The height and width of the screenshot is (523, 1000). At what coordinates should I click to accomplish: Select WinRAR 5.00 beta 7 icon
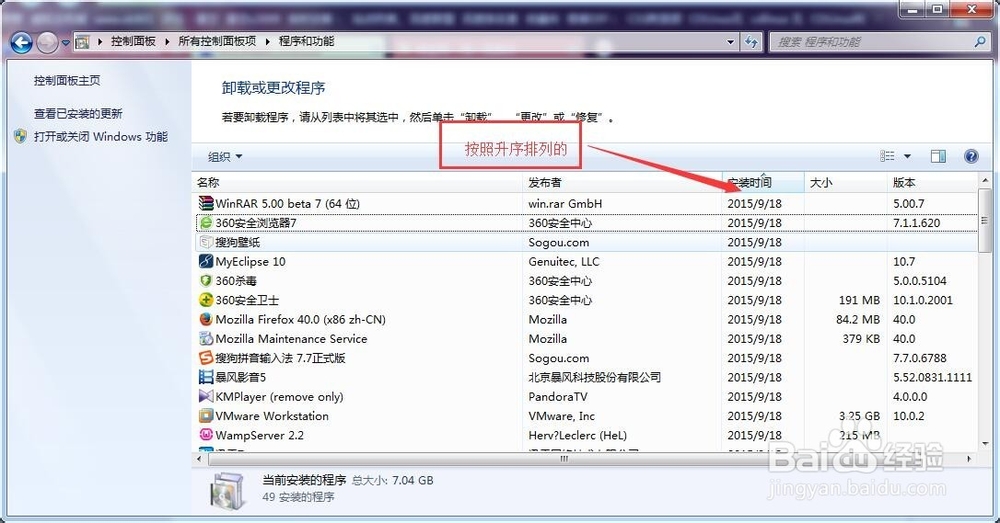[205, 203]
